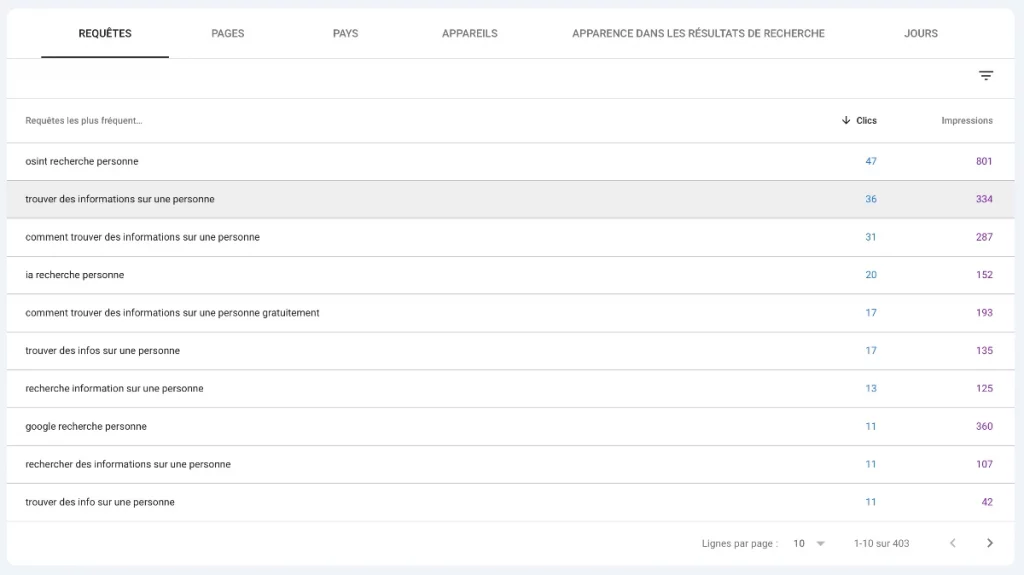Expand the rows per page dropdown

tap(809, 543)
